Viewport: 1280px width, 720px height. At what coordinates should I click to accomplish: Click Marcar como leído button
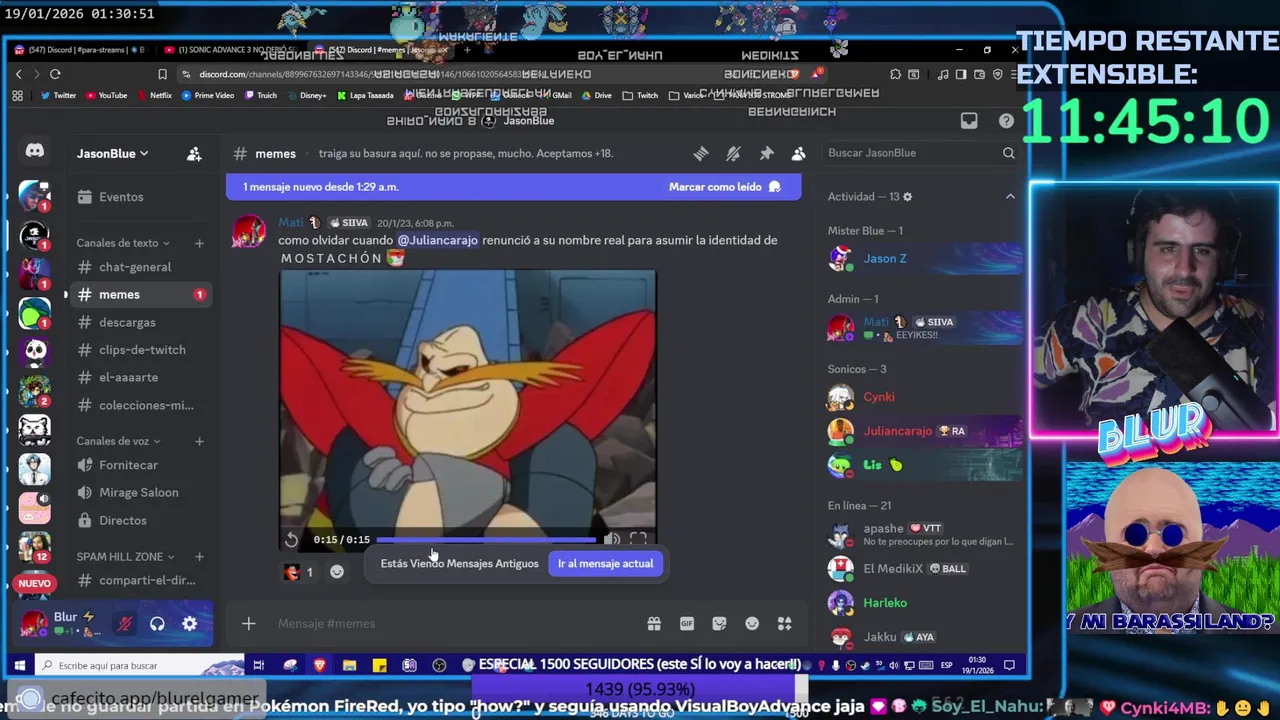(x=724, y=187)
